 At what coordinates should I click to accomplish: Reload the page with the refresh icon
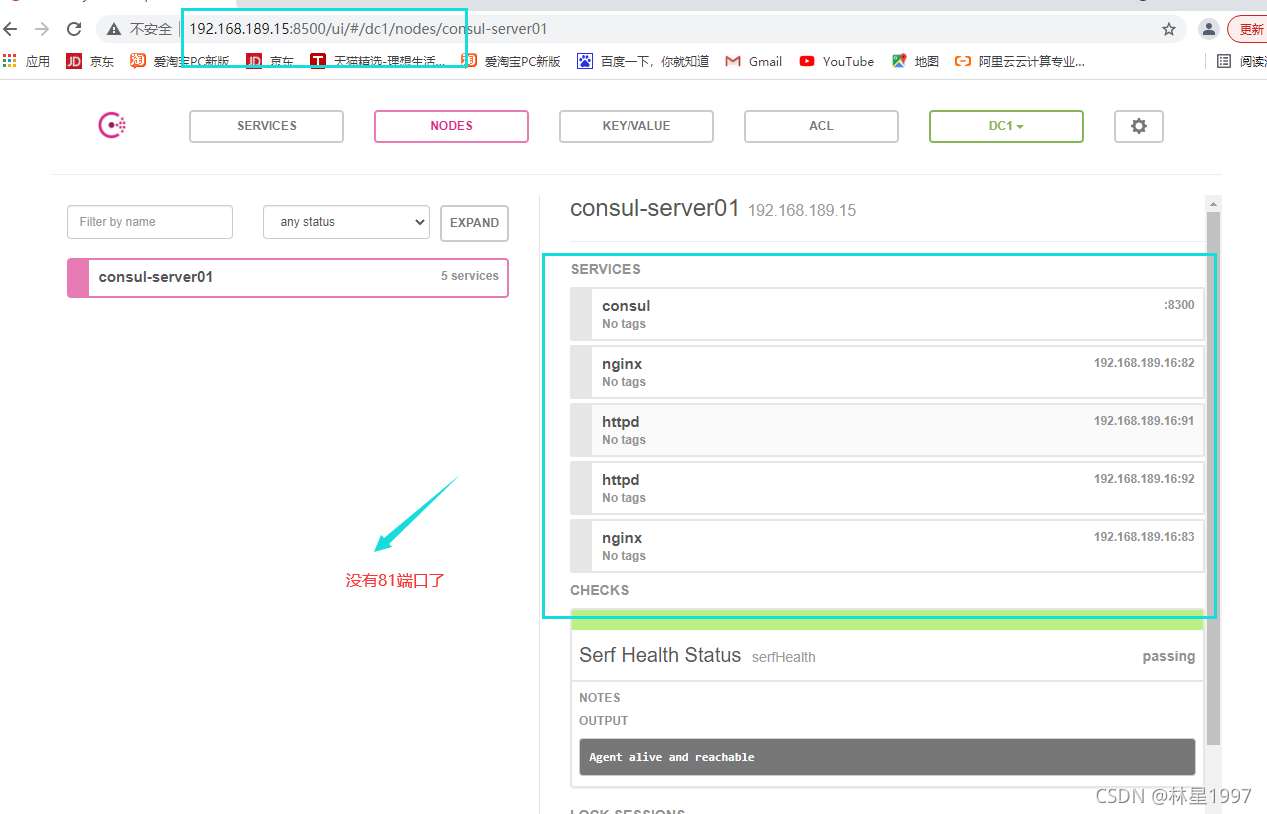pos(74,29)
